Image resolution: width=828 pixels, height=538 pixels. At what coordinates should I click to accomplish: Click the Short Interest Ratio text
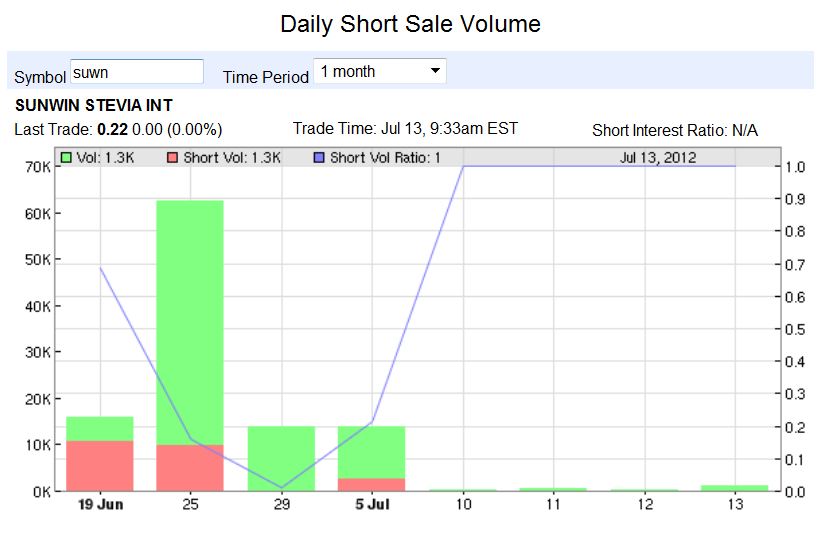click(674, 130)
